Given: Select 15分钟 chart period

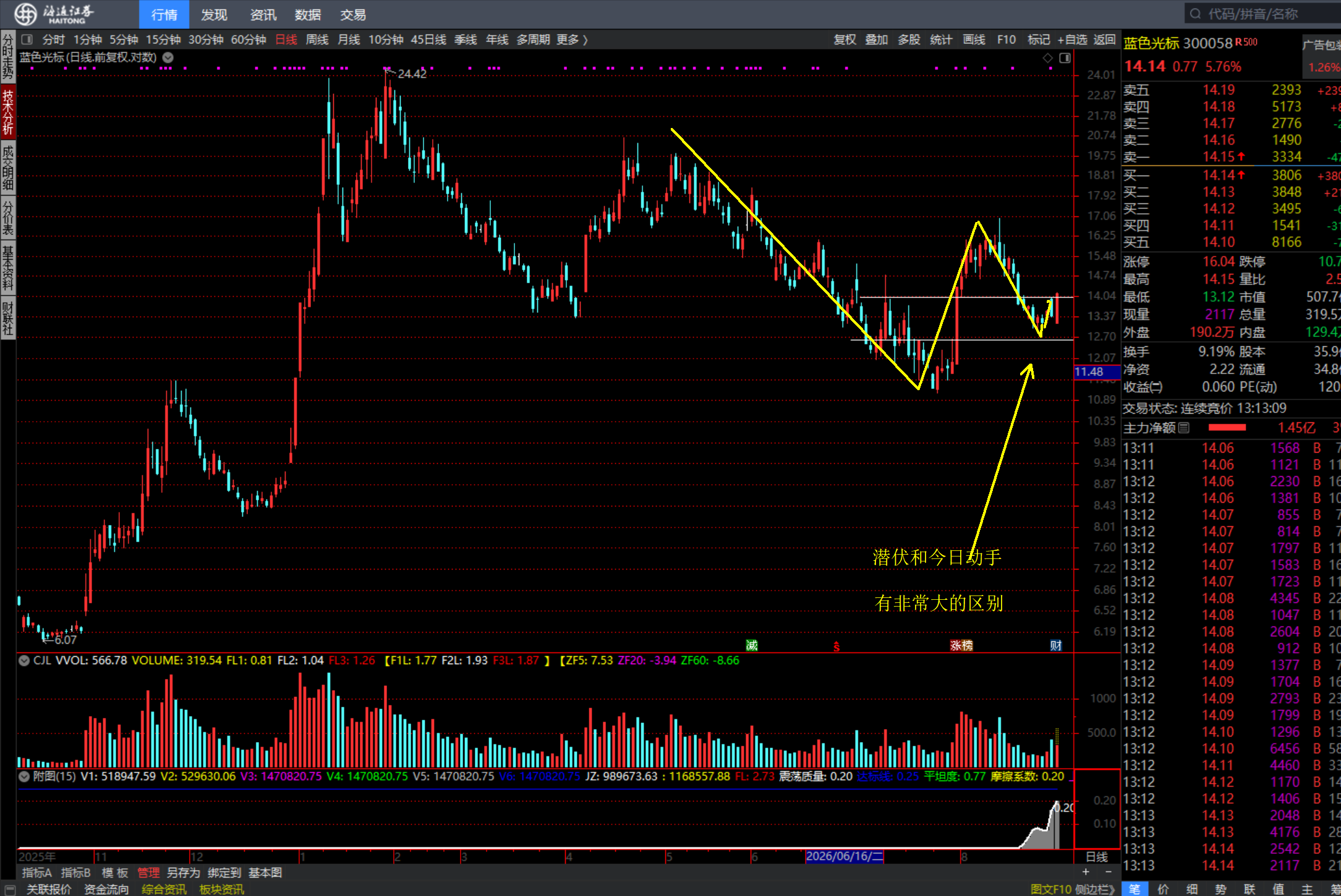Looking at the screenshot, I should point(163,40).
